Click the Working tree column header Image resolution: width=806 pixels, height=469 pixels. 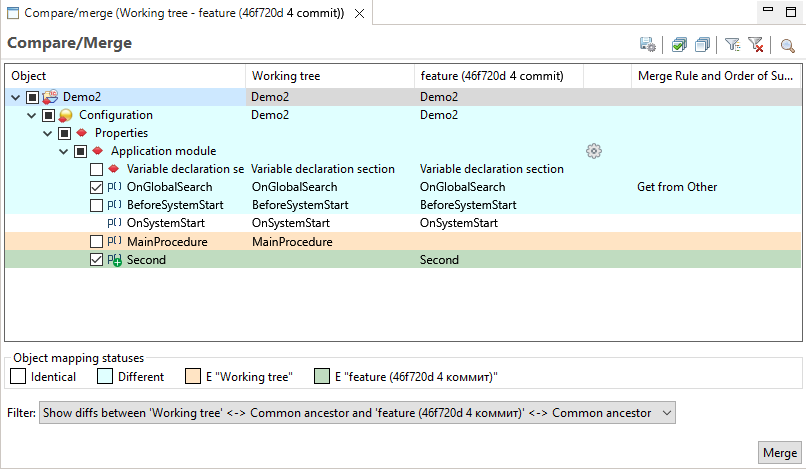(329, 76)
